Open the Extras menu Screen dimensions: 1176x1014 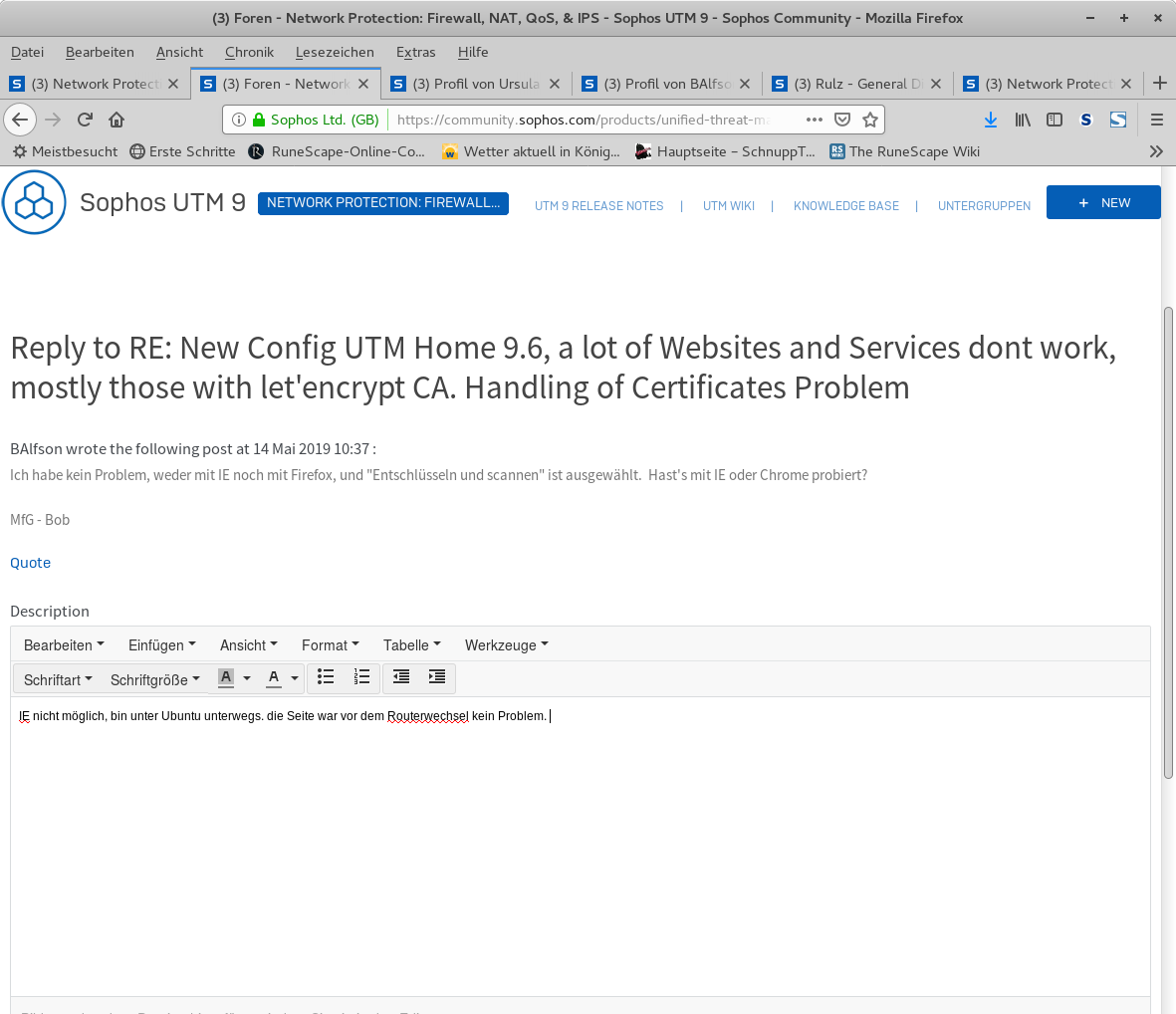415,52
